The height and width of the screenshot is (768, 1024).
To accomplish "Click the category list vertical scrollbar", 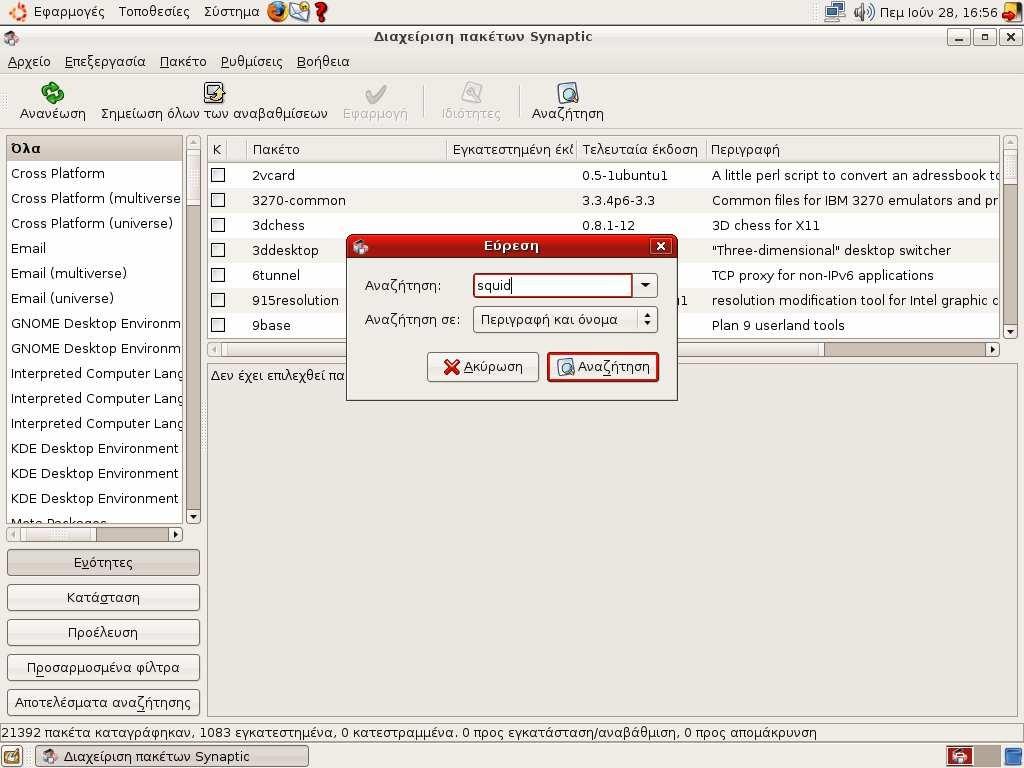I will point(193,330).
